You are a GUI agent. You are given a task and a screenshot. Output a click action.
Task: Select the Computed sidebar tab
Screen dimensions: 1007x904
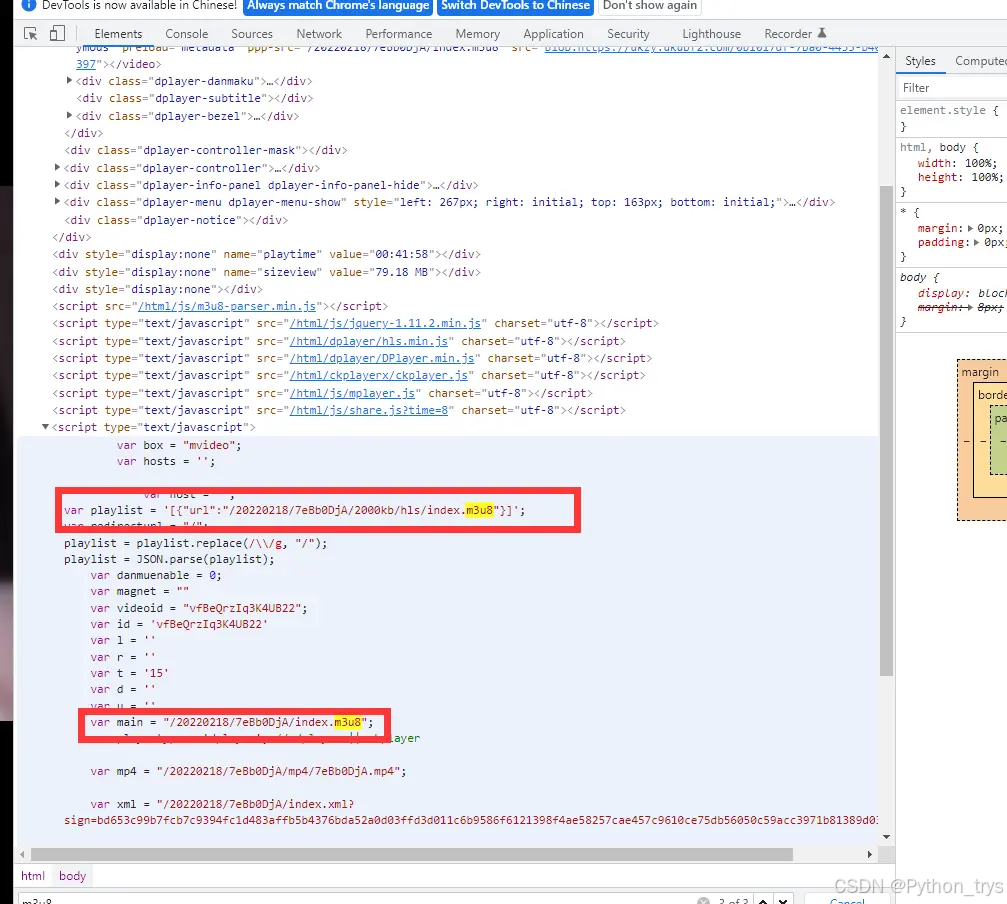point(980,61)
